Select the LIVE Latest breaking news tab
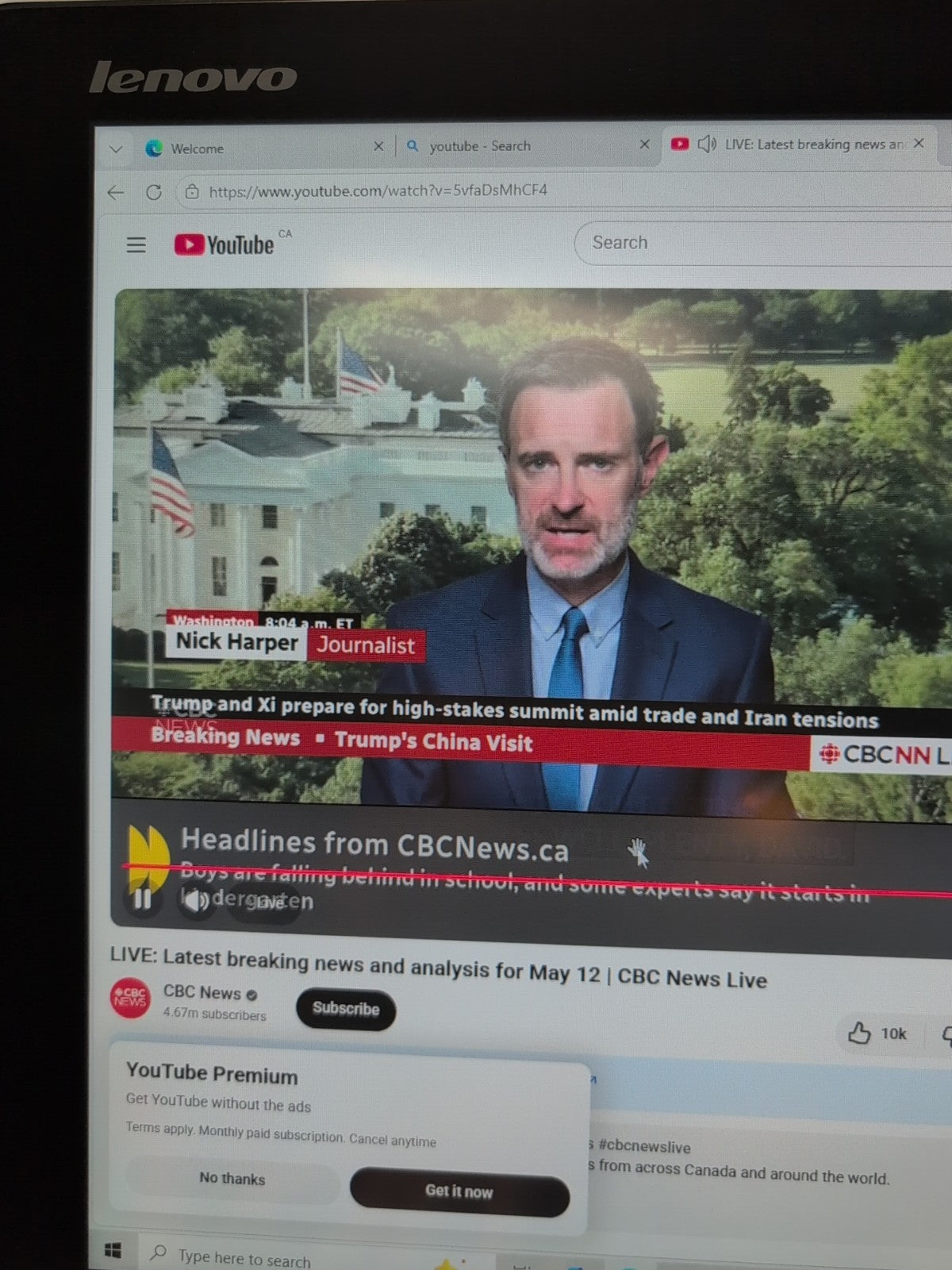This screenshot has width=952, height=1270. pos(801,144)
